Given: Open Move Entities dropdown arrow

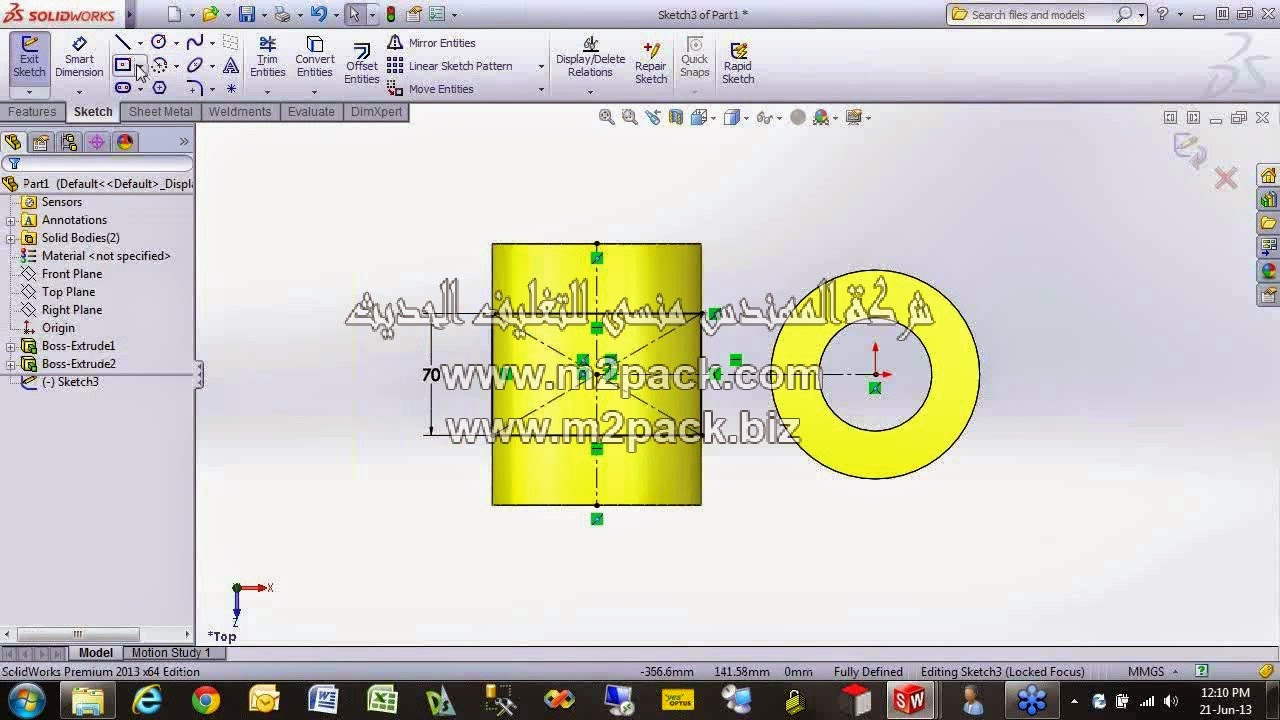Looking at the screenshot, I should tap(541, 89).
